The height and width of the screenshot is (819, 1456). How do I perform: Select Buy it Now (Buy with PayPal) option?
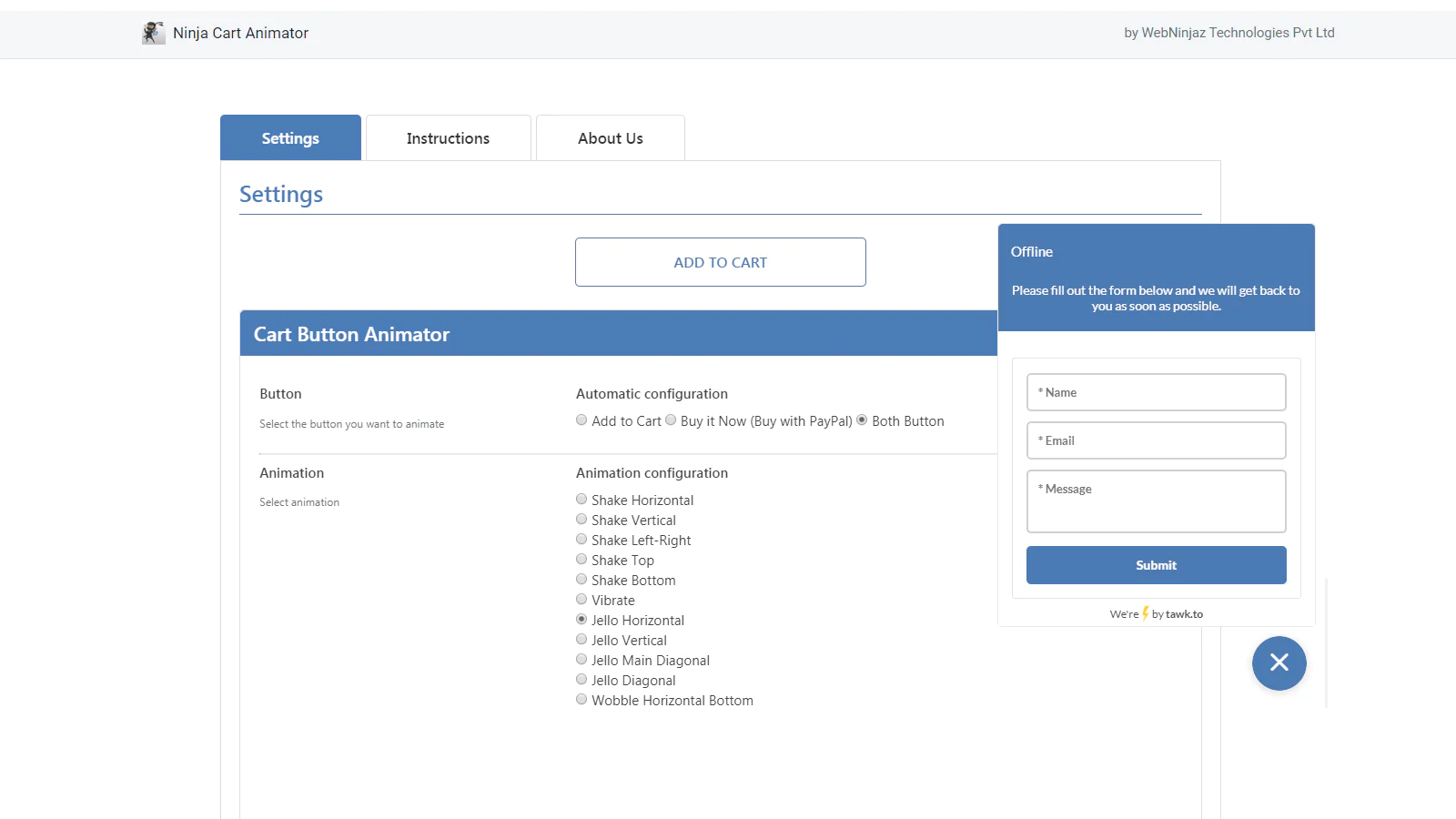[x=671, y=420]
